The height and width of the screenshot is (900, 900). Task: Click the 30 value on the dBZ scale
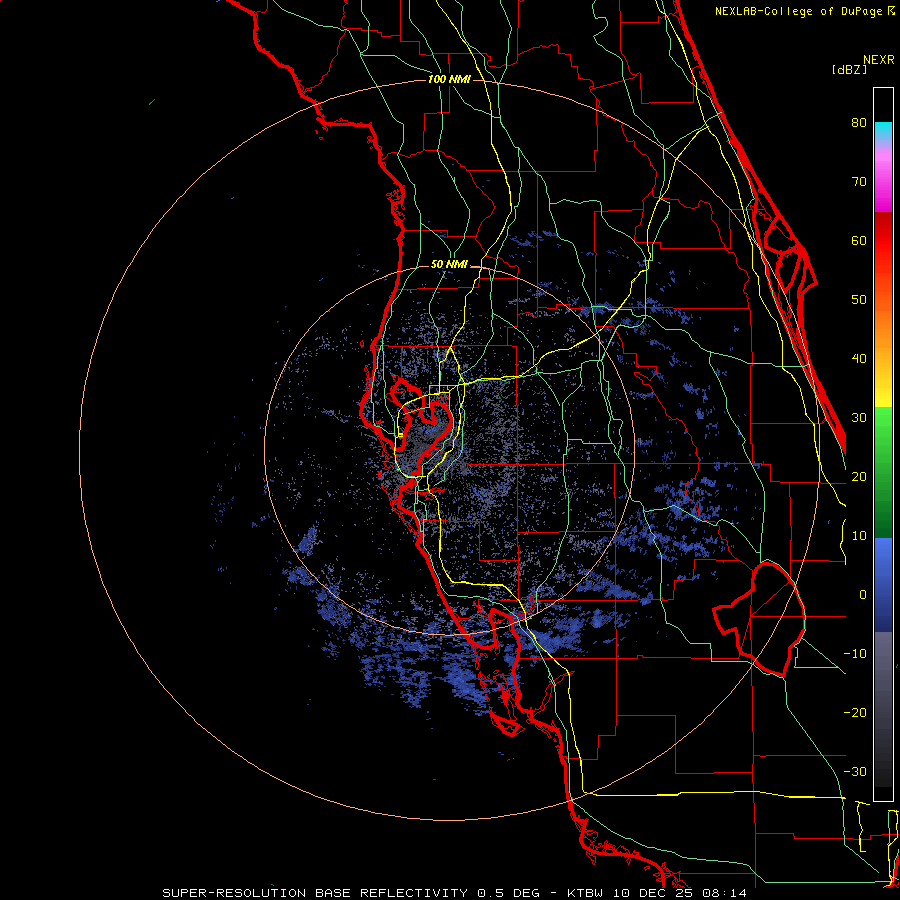pos(859,418)
